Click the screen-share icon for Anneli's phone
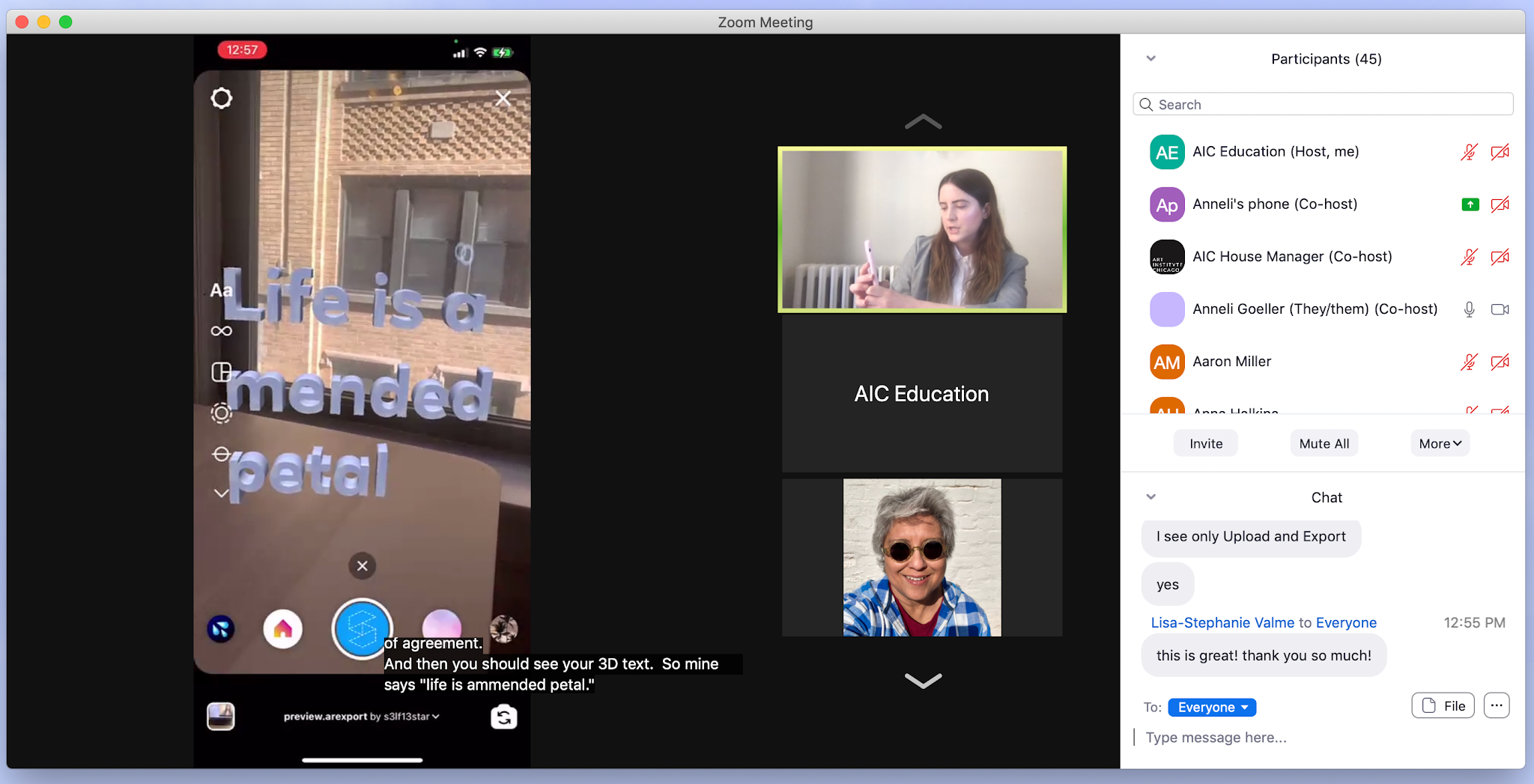 tap(1470, 204)
